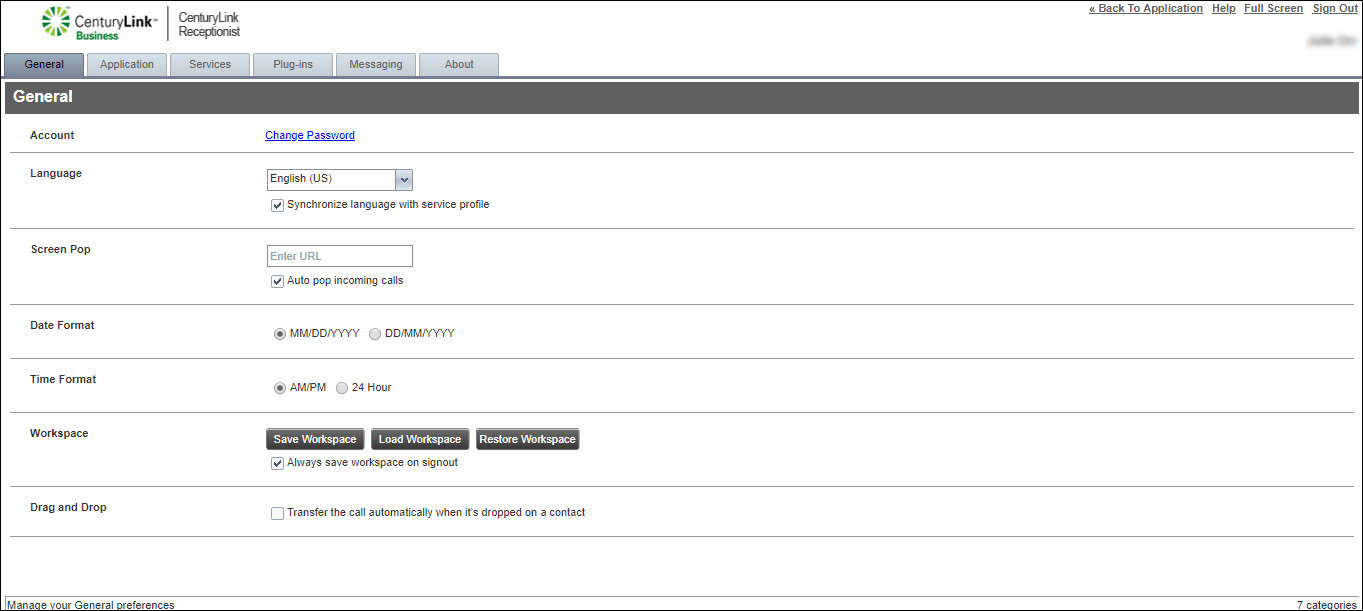Click 'Manage your General preferences' status text

click(x=91, y=605)
